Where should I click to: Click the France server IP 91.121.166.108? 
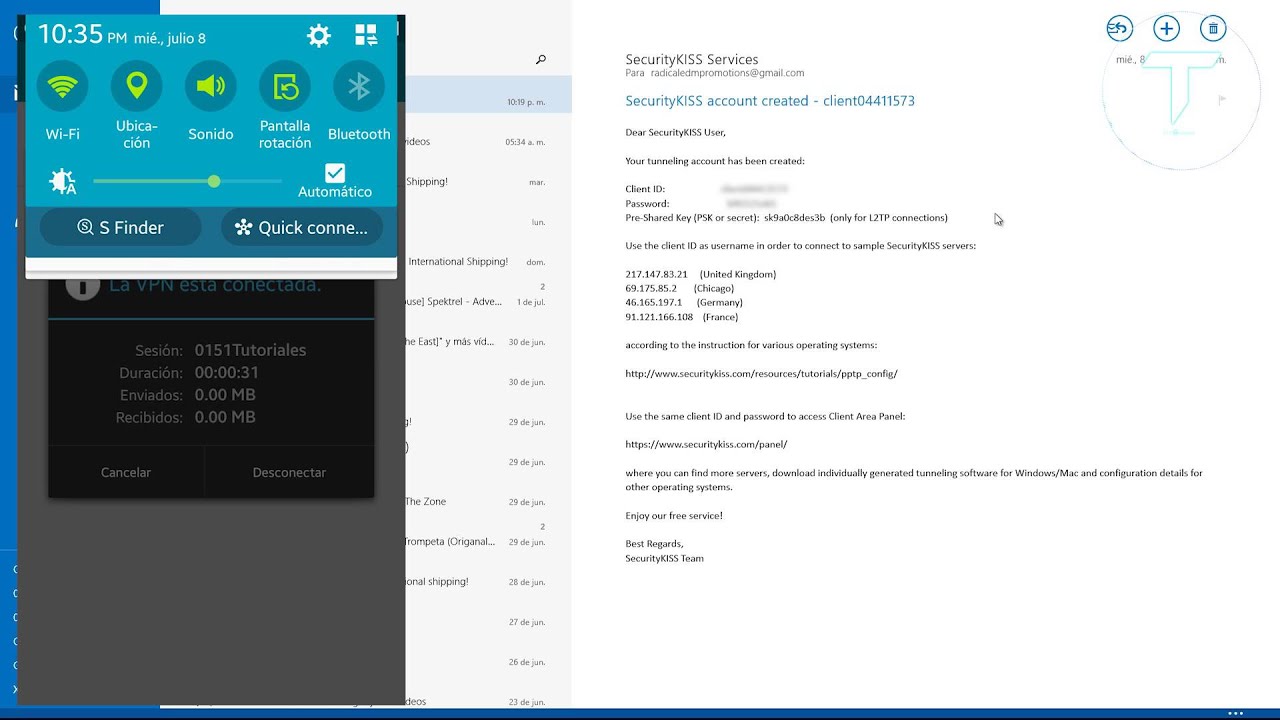659,317
